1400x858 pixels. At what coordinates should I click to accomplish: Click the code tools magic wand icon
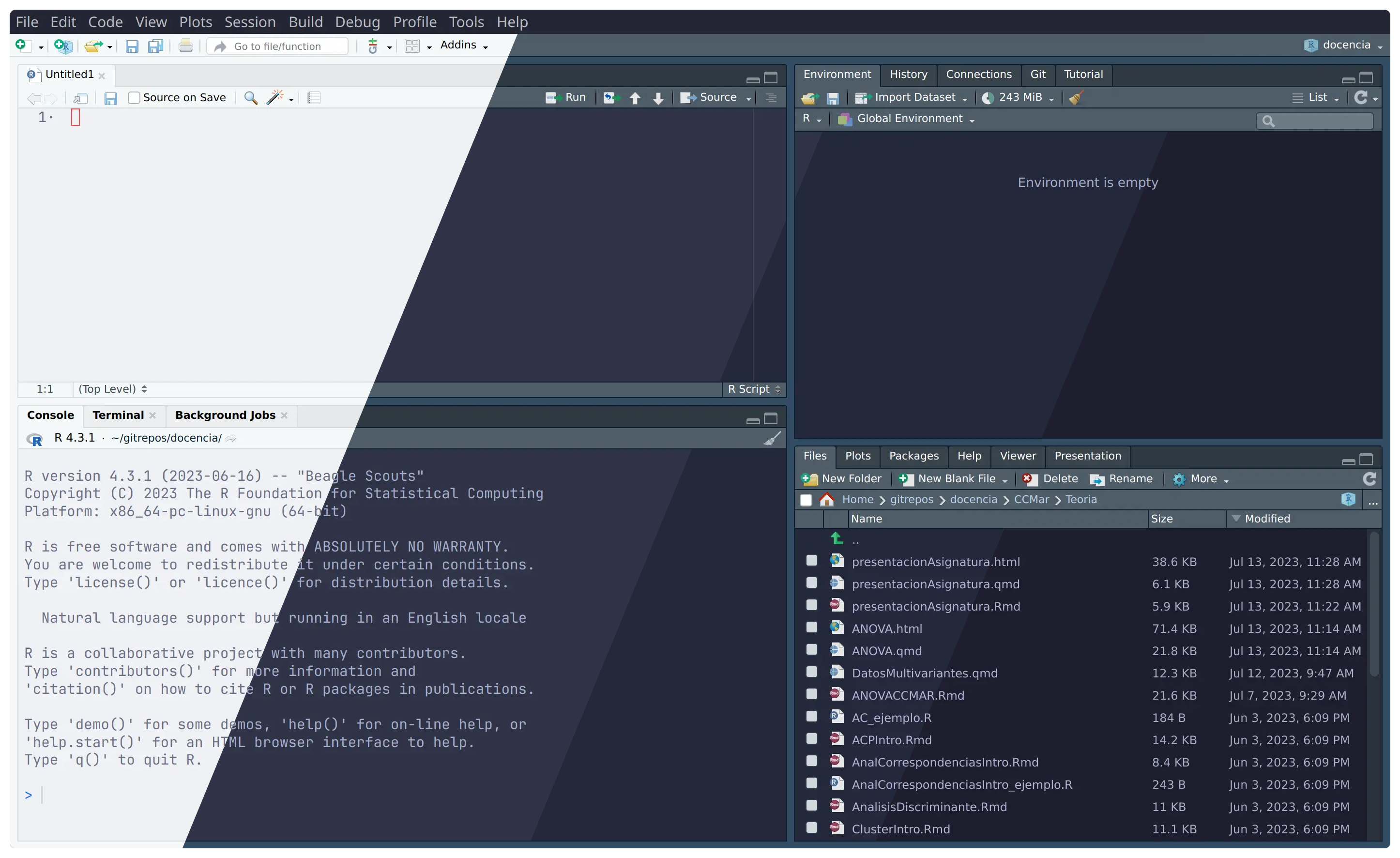tap(275, 98)
